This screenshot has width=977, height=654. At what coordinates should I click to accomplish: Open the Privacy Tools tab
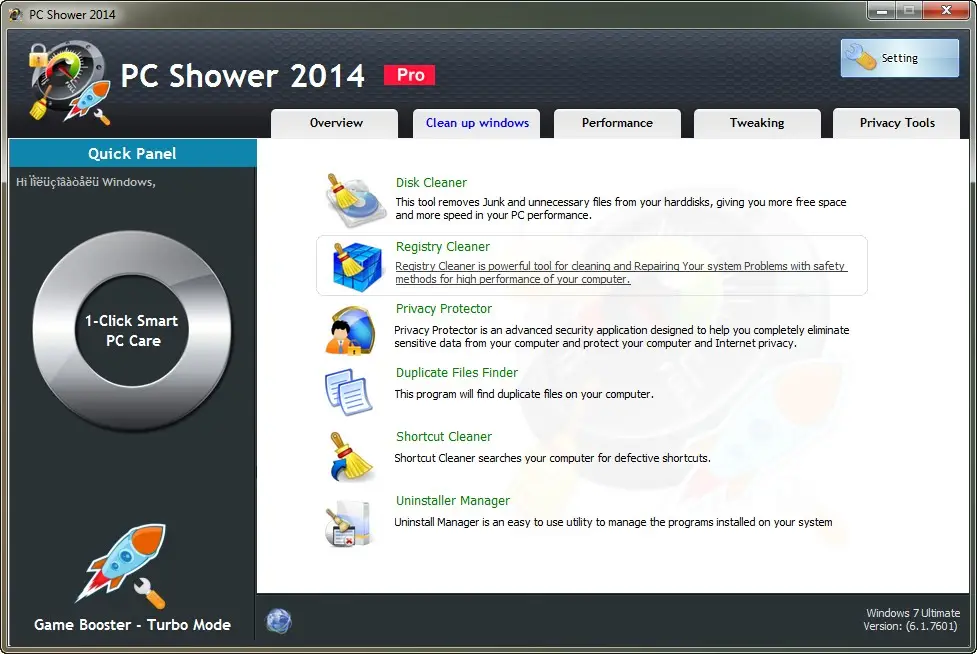897,123
